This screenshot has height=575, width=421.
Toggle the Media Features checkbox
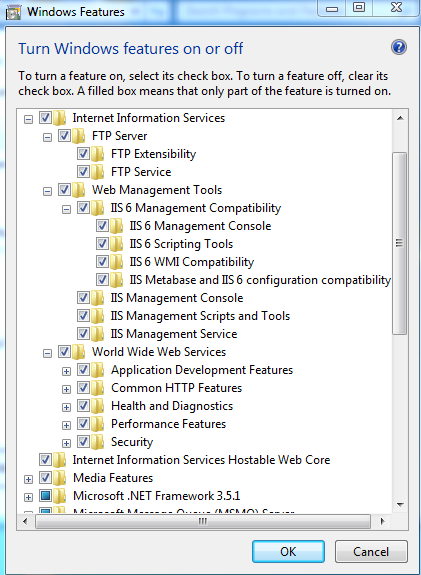tap(45, 477)
